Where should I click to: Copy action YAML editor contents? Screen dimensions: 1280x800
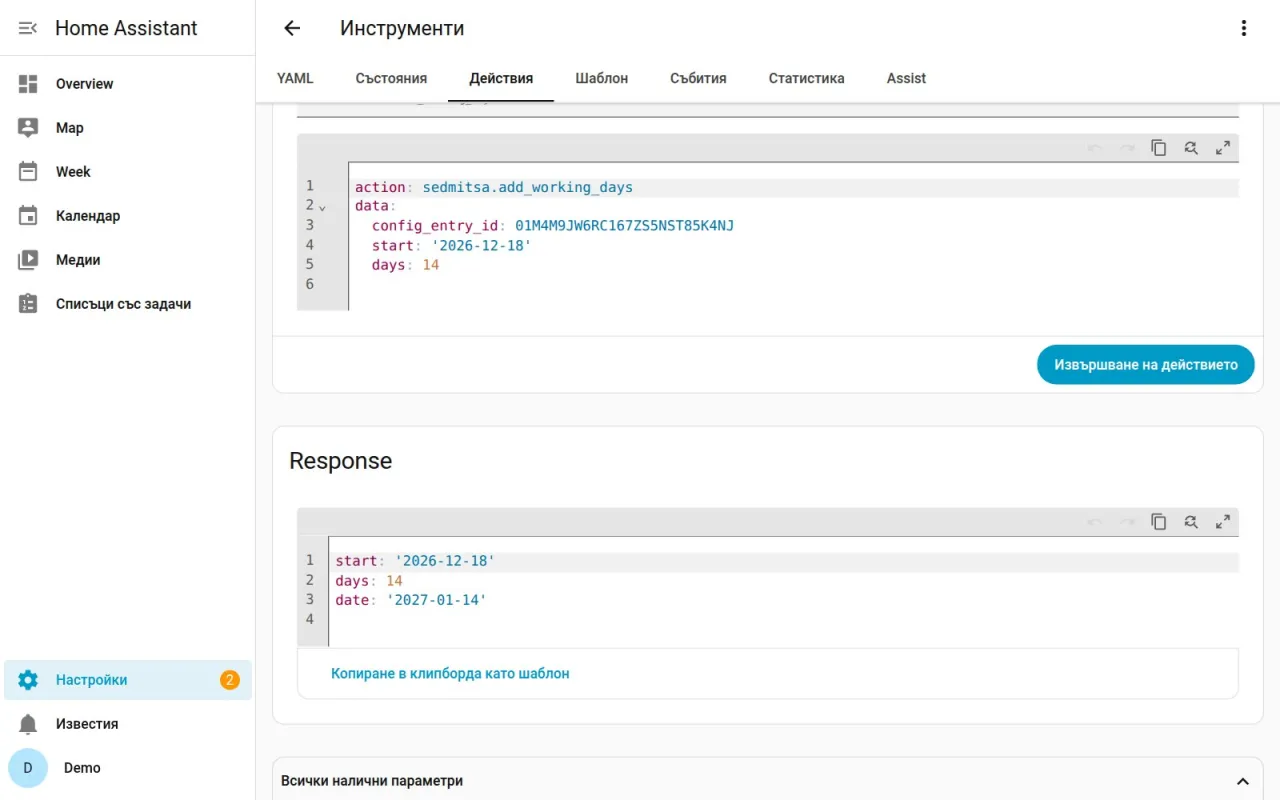coord(1159,148)
